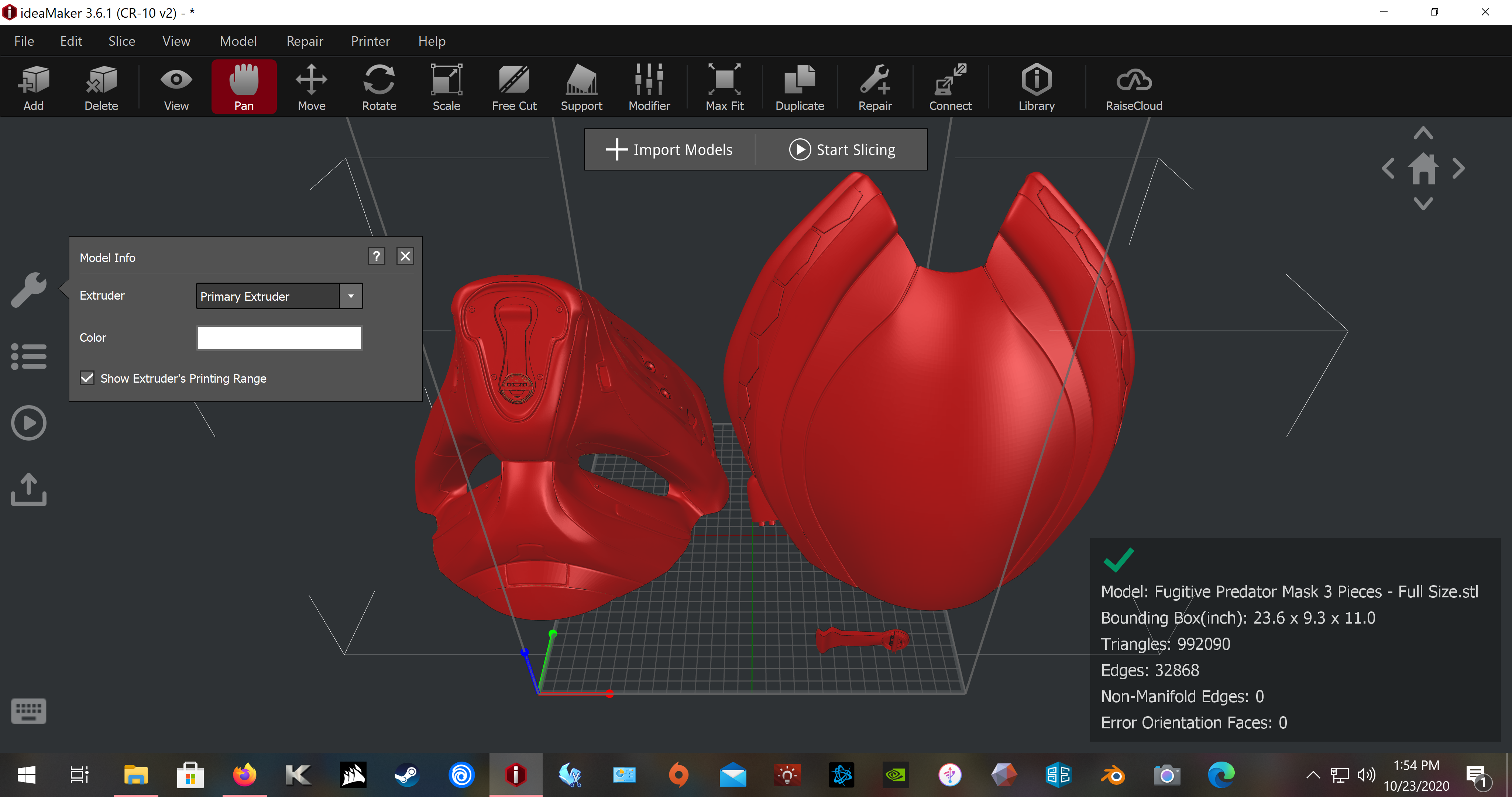Reset view with the home icon
This screenshot has width=1512, height=797.
[x=1423, y=168]
